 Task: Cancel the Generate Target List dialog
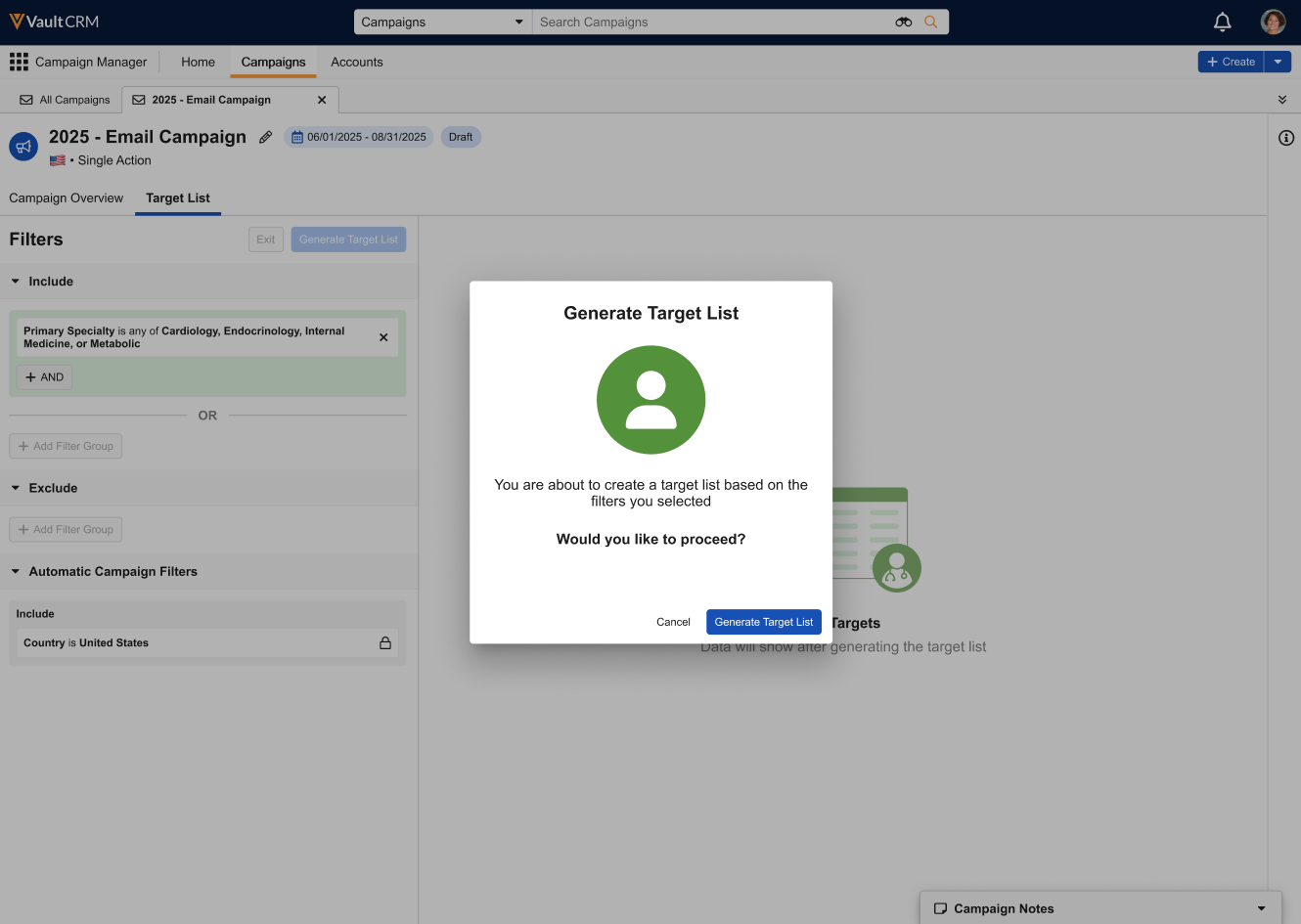point(673,622)
